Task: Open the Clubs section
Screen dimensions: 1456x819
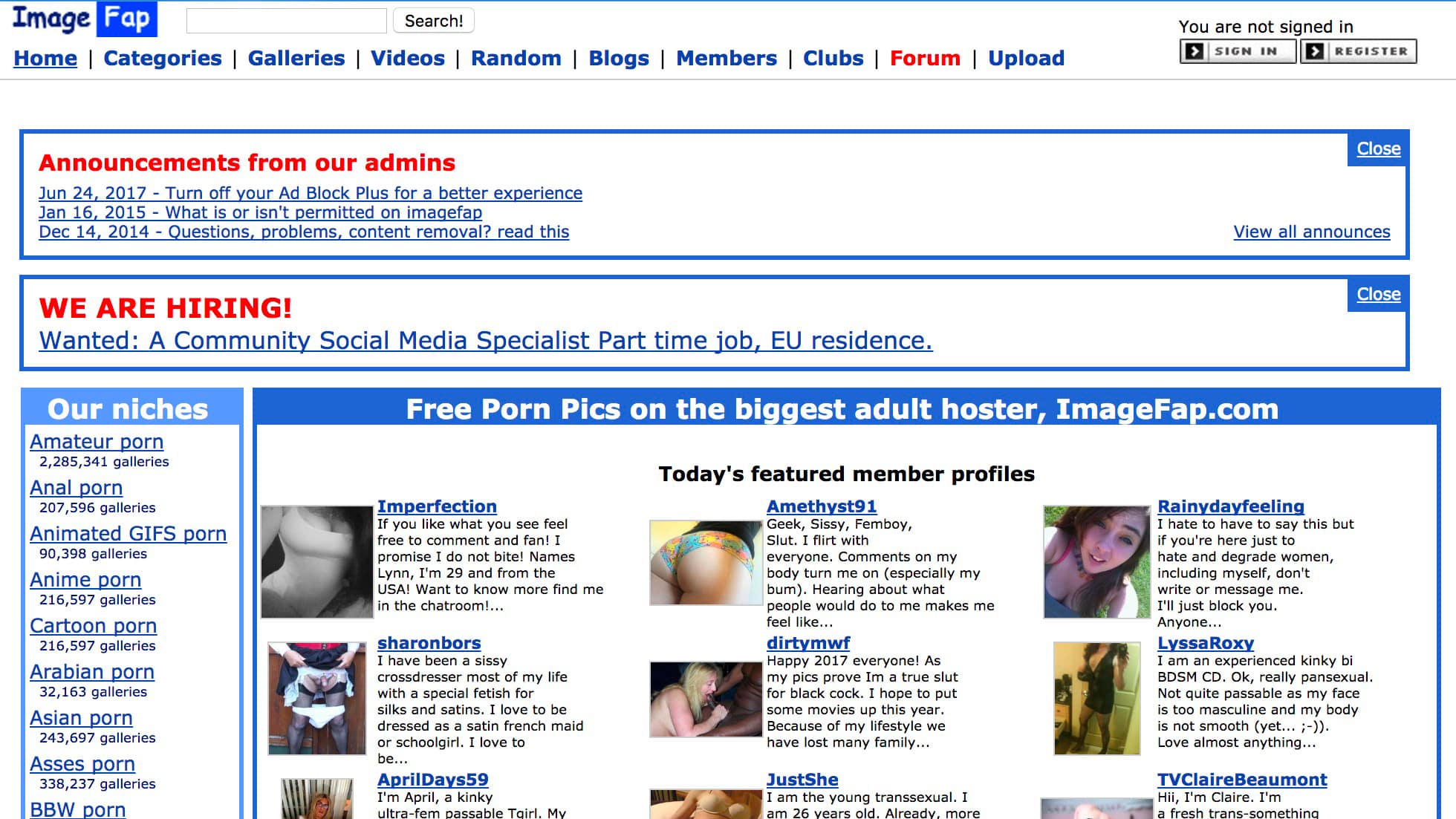Action: click(833, 58)
